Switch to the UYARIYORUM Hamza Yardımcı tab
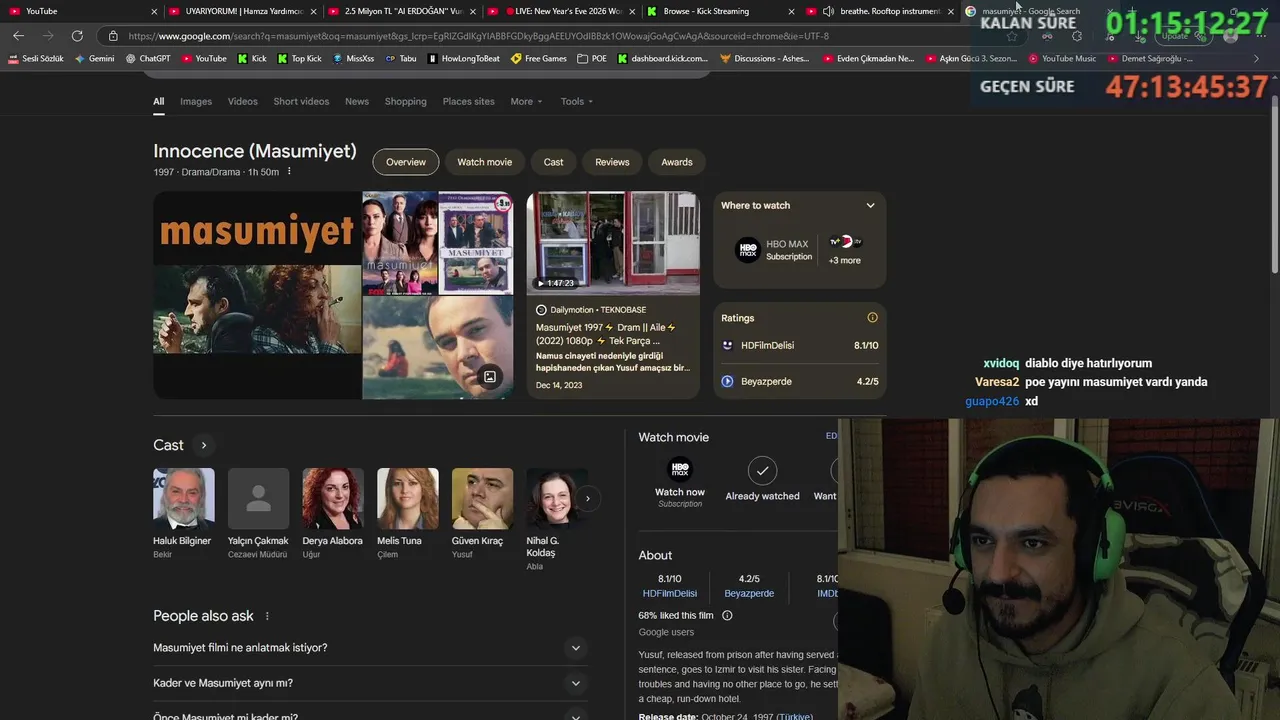 pos(240,11)
